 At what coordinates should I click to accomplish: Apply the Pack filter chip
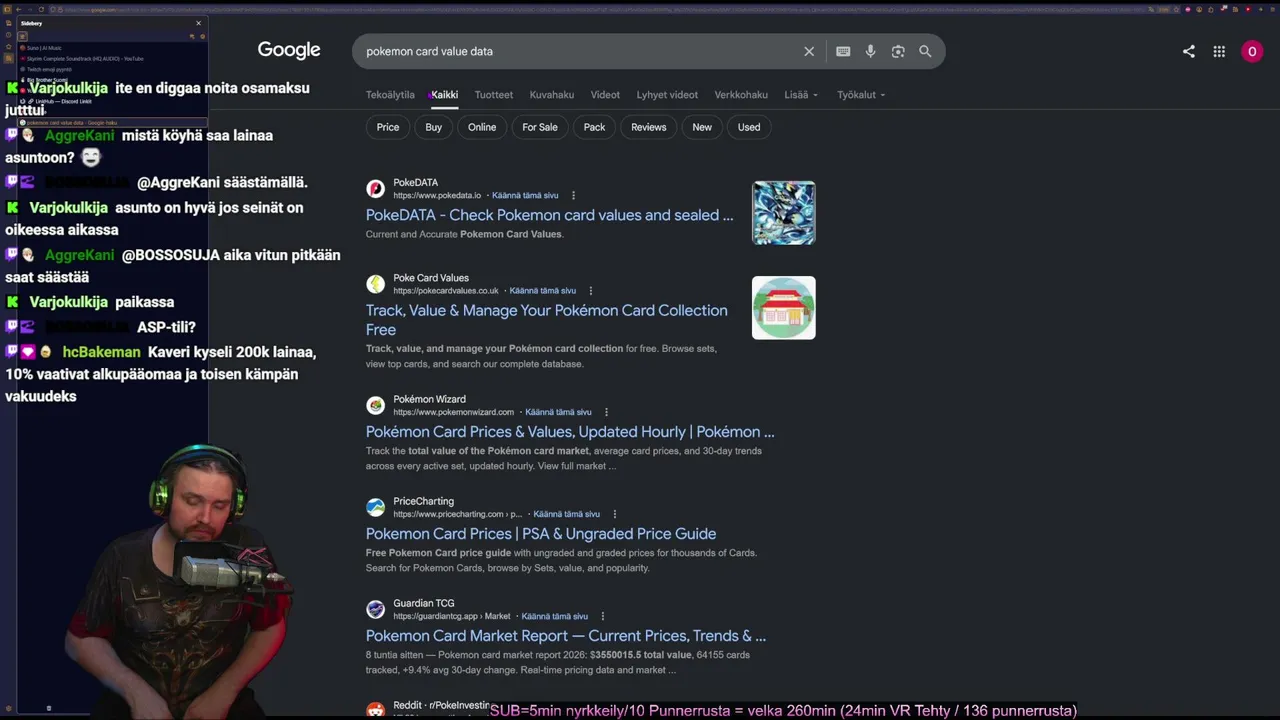coord(594,127)
